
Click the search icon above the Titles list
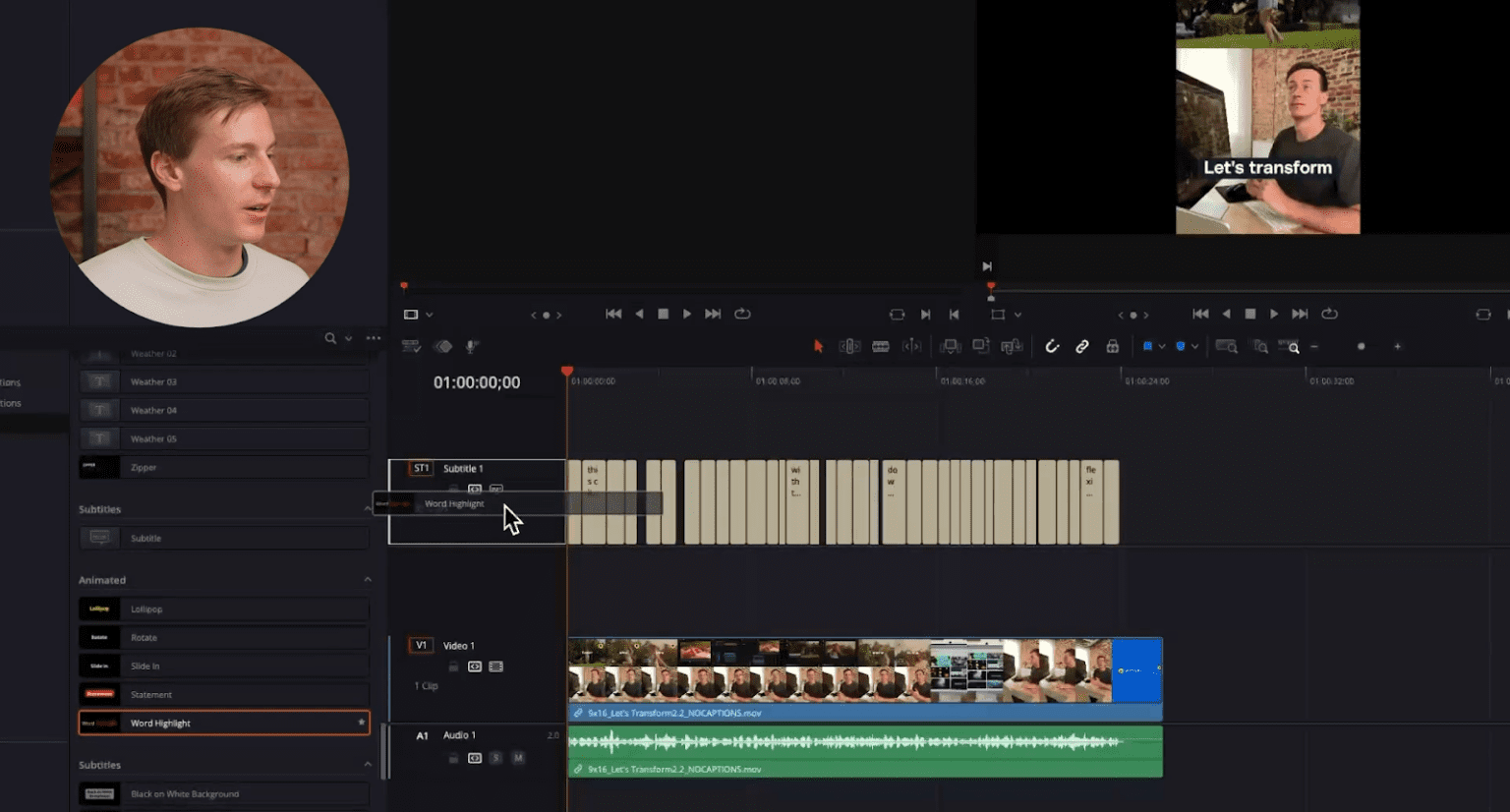330,337
